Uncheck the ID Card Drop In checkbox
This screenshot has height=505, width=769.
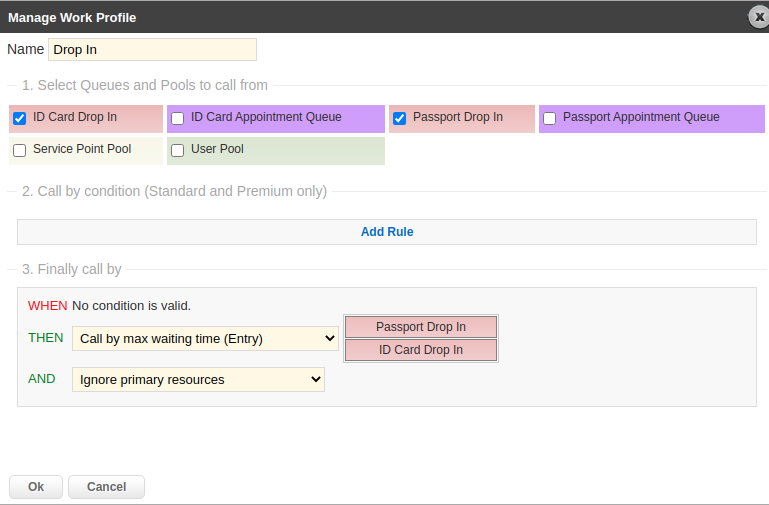[x=19, y=118]
